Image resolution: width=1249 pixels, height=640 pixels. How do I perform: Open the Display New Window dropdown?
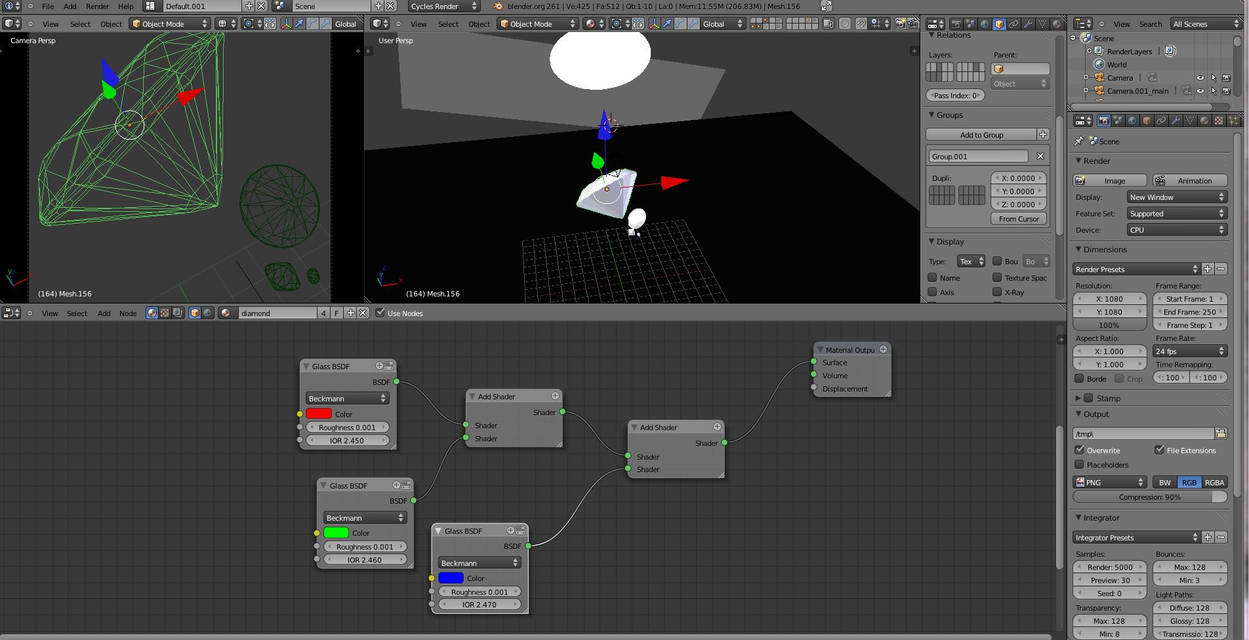[1176, 197]
